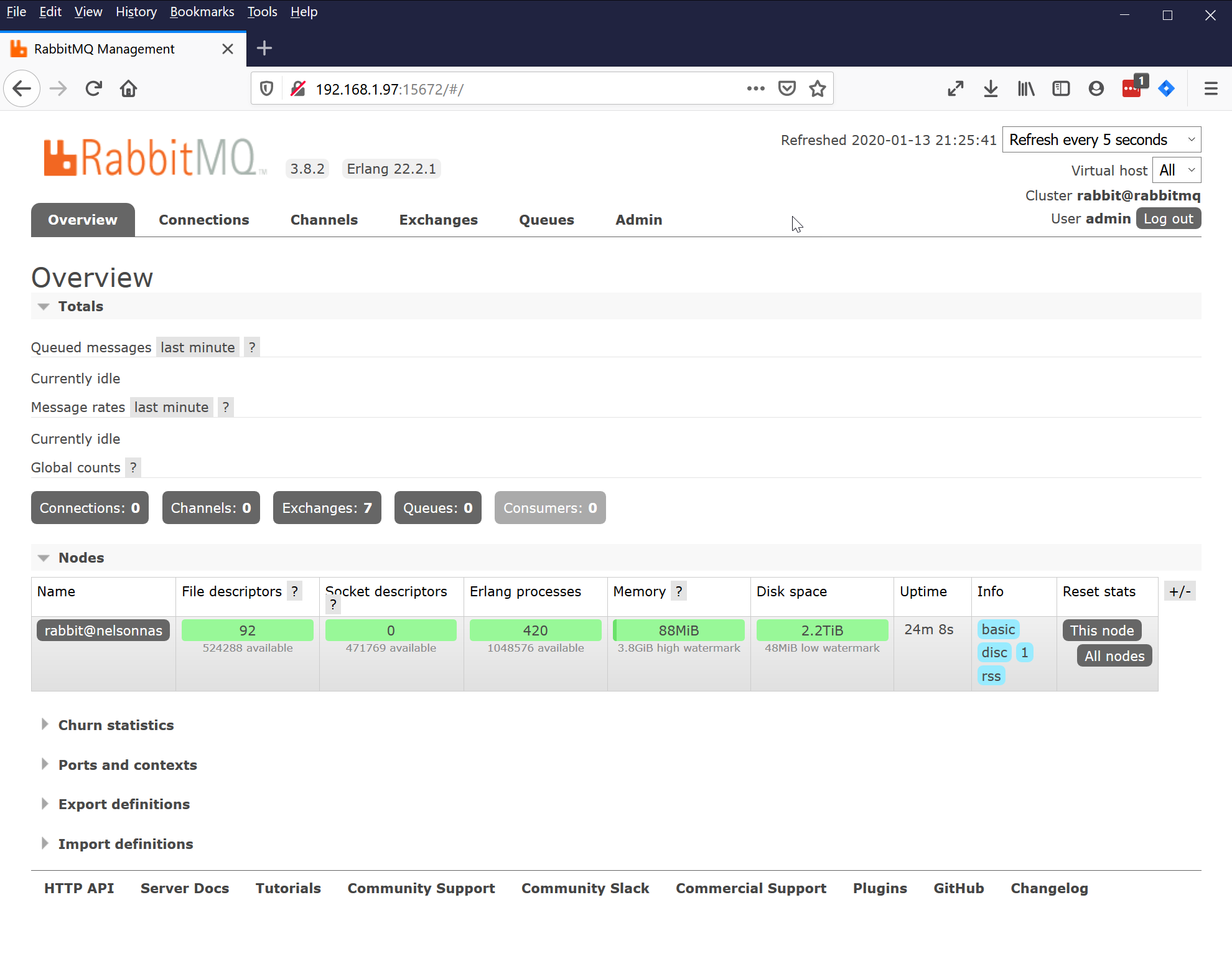Open the hamburger application menu
Screen dimensions: 1232x961
(x=1210, y=89)
